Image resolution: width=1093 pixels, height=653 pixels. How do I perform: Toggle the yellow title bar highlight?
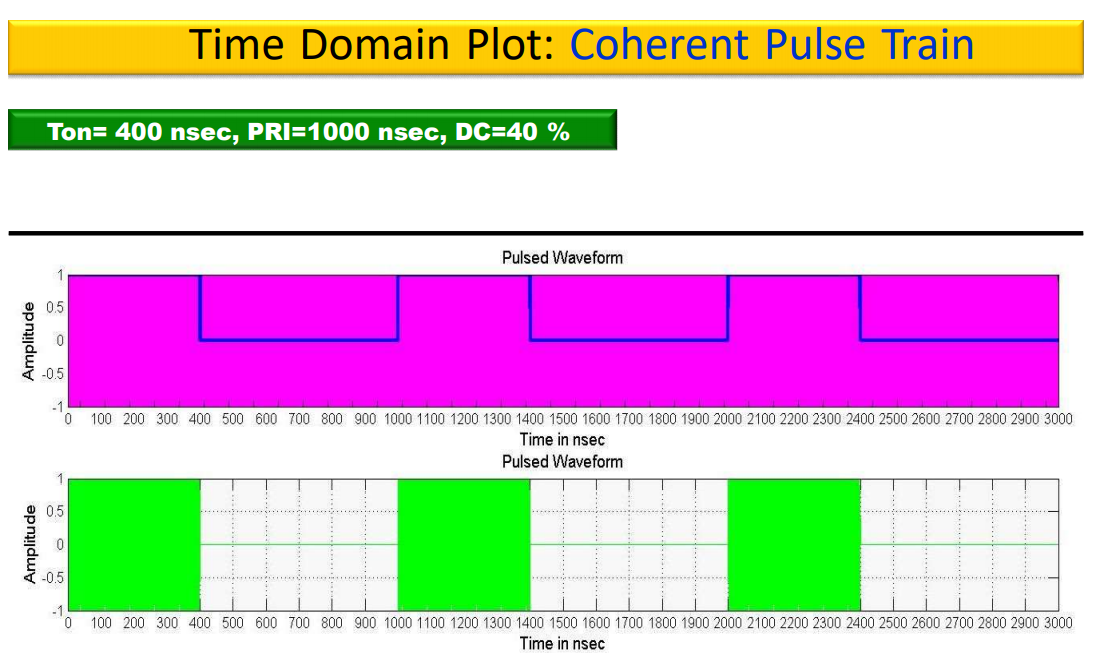coord(546,44)
